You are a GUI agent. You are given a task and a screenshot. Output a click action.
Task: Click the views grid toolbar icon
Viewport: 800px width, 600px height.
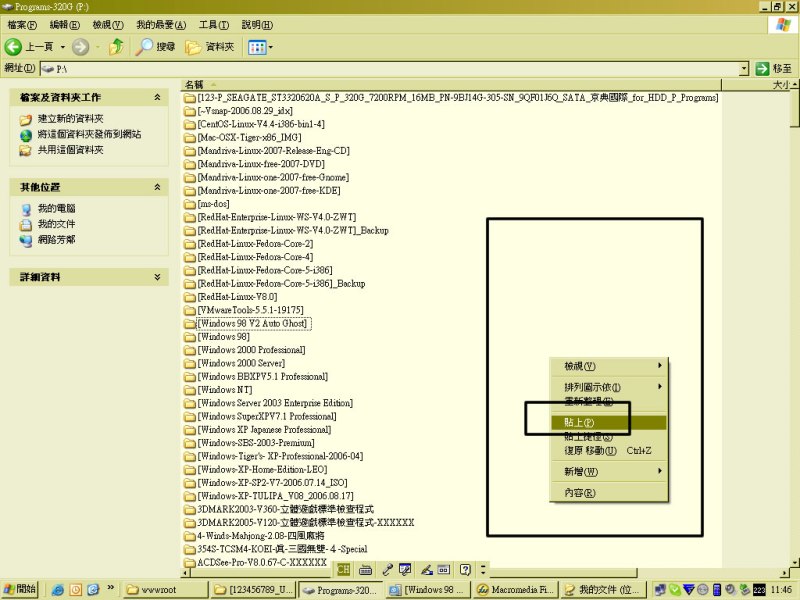coord(256,47)
